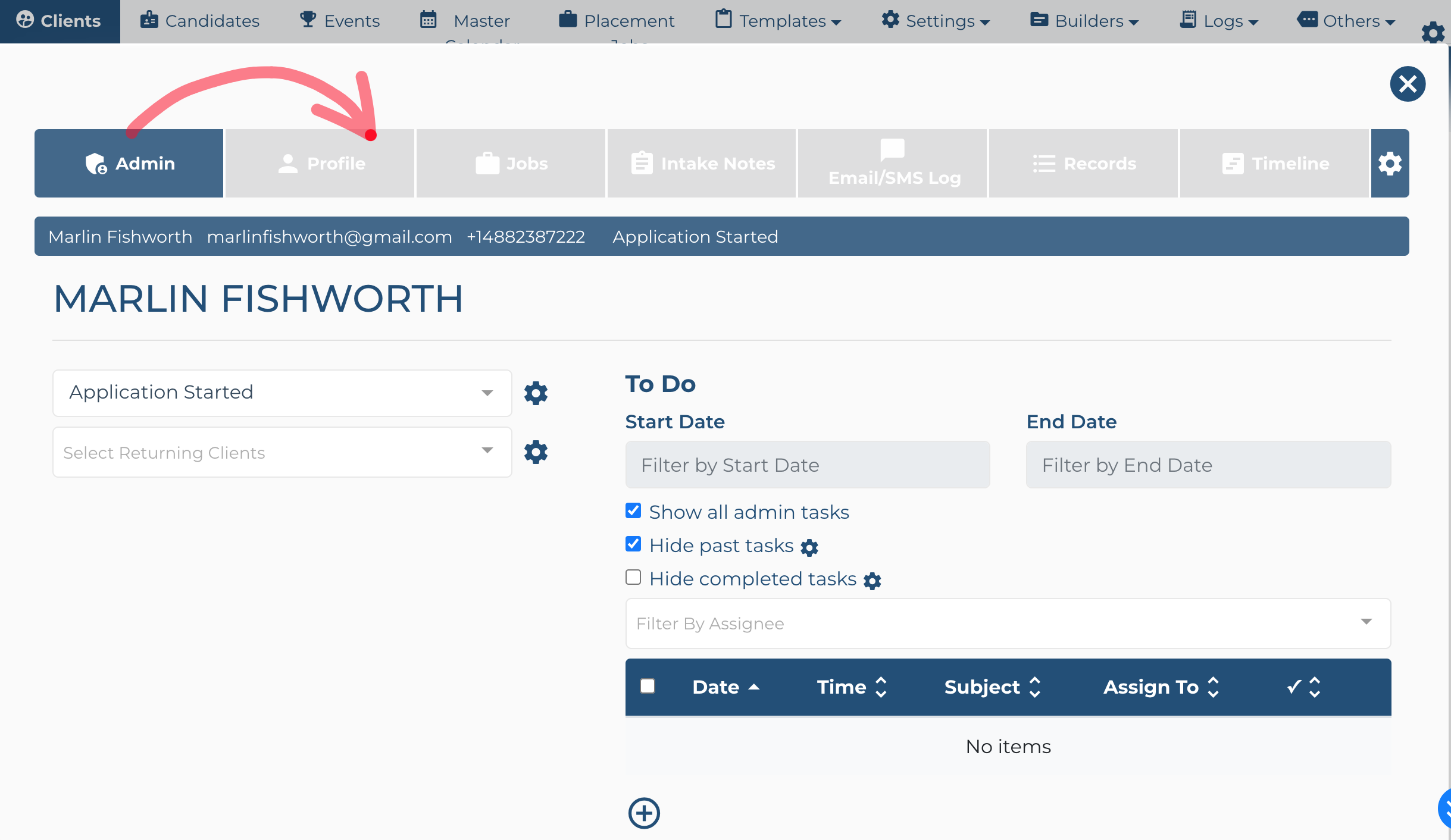The image size is (1451, 840).
Task: Sort tasks by the checkmark completion column
Action: coord(1304,687)
